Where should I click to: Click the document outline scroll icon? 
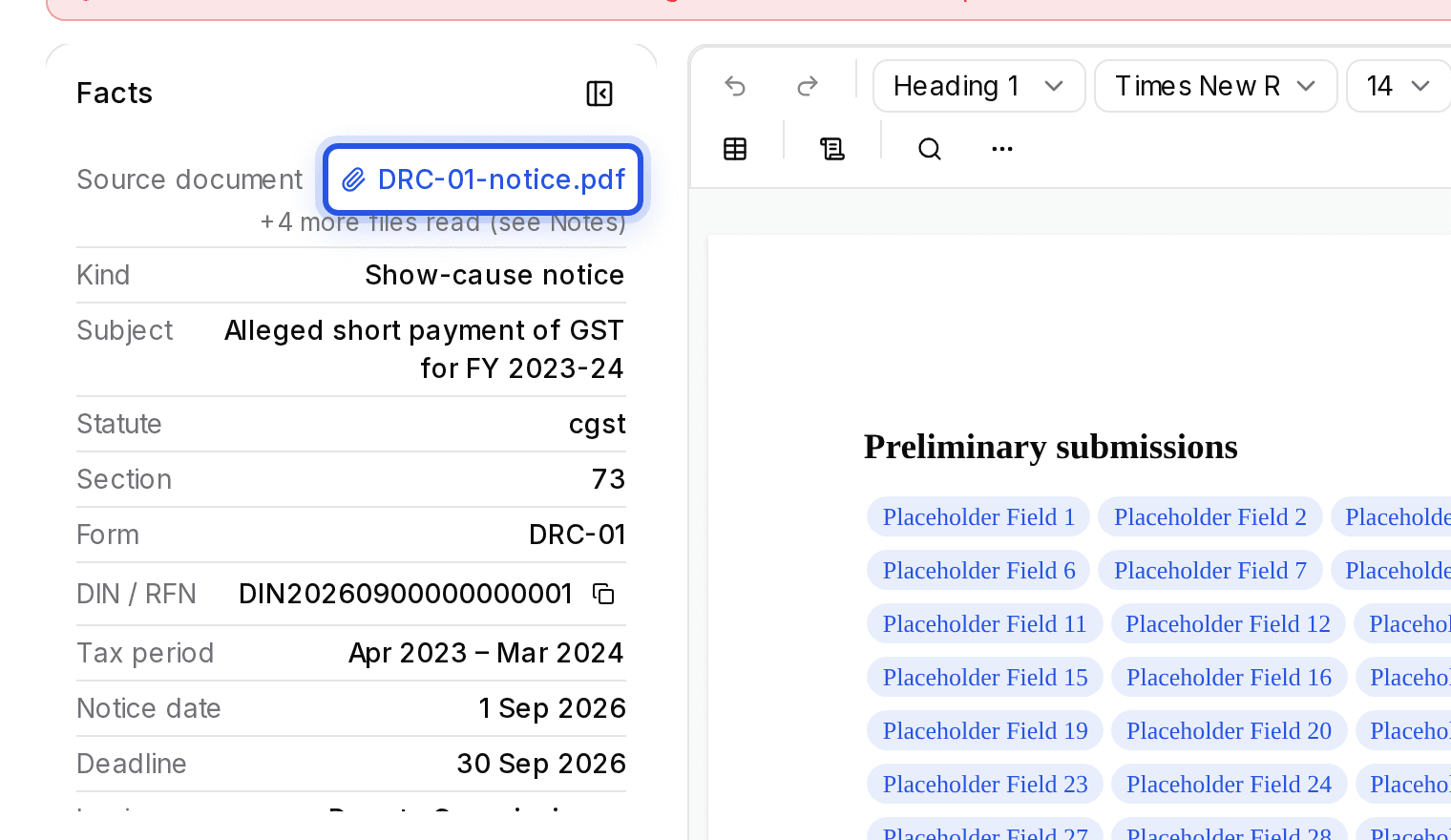tap(832, 149)
